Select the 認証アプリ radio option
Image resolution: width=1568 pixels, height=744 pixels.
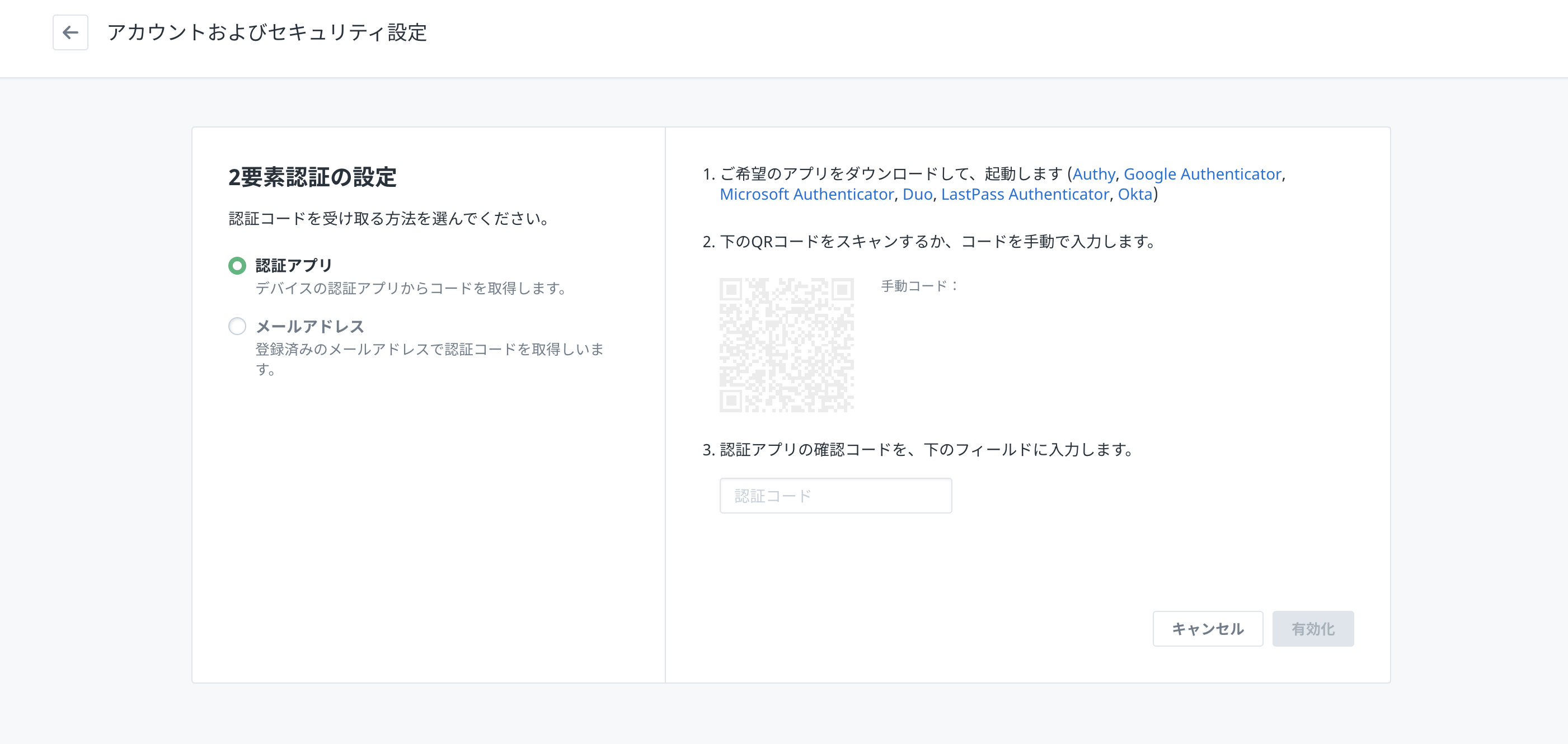(x=237, y=266)
